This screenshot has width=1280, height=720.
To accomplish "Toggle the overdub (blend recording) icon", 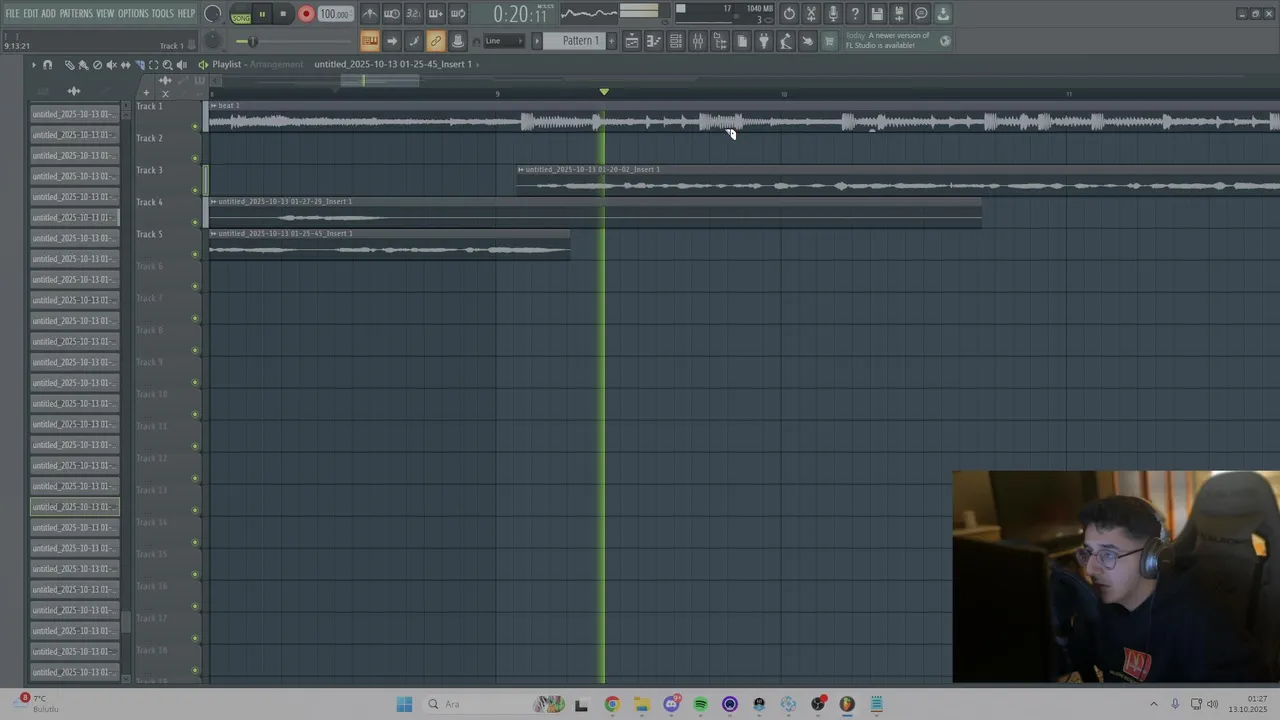I will (436, 14).
